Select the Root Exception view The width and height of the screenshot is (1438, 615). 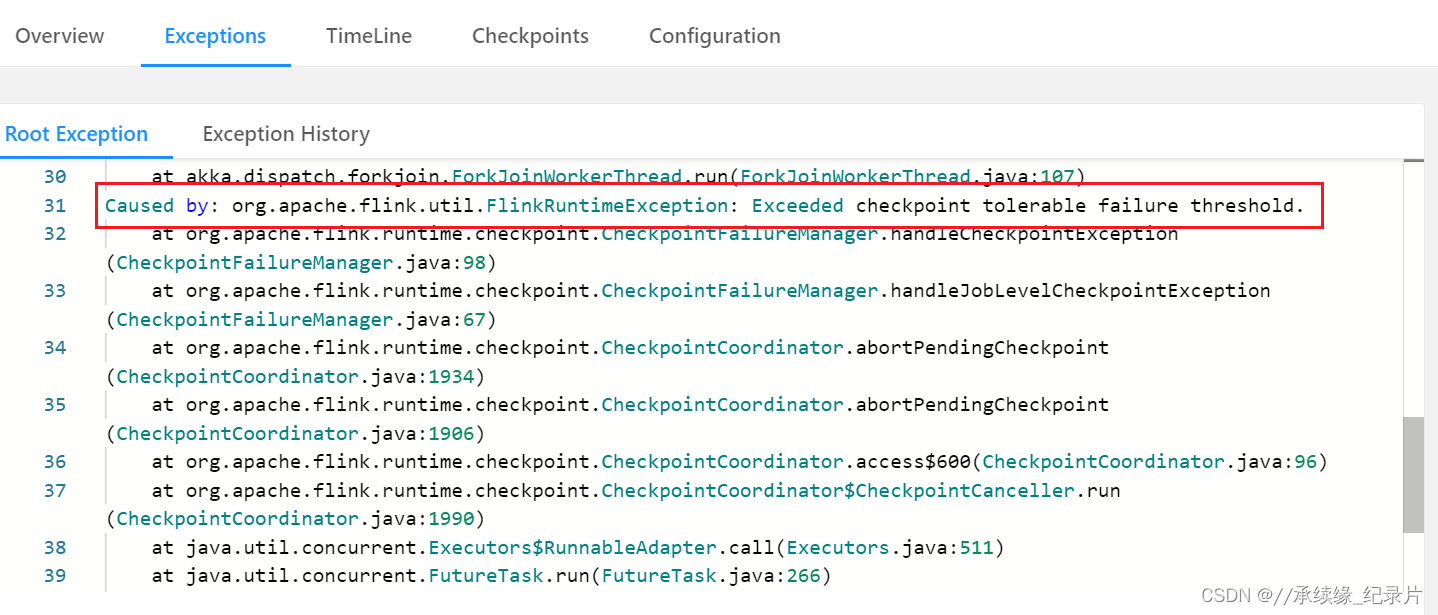(76, 133)
